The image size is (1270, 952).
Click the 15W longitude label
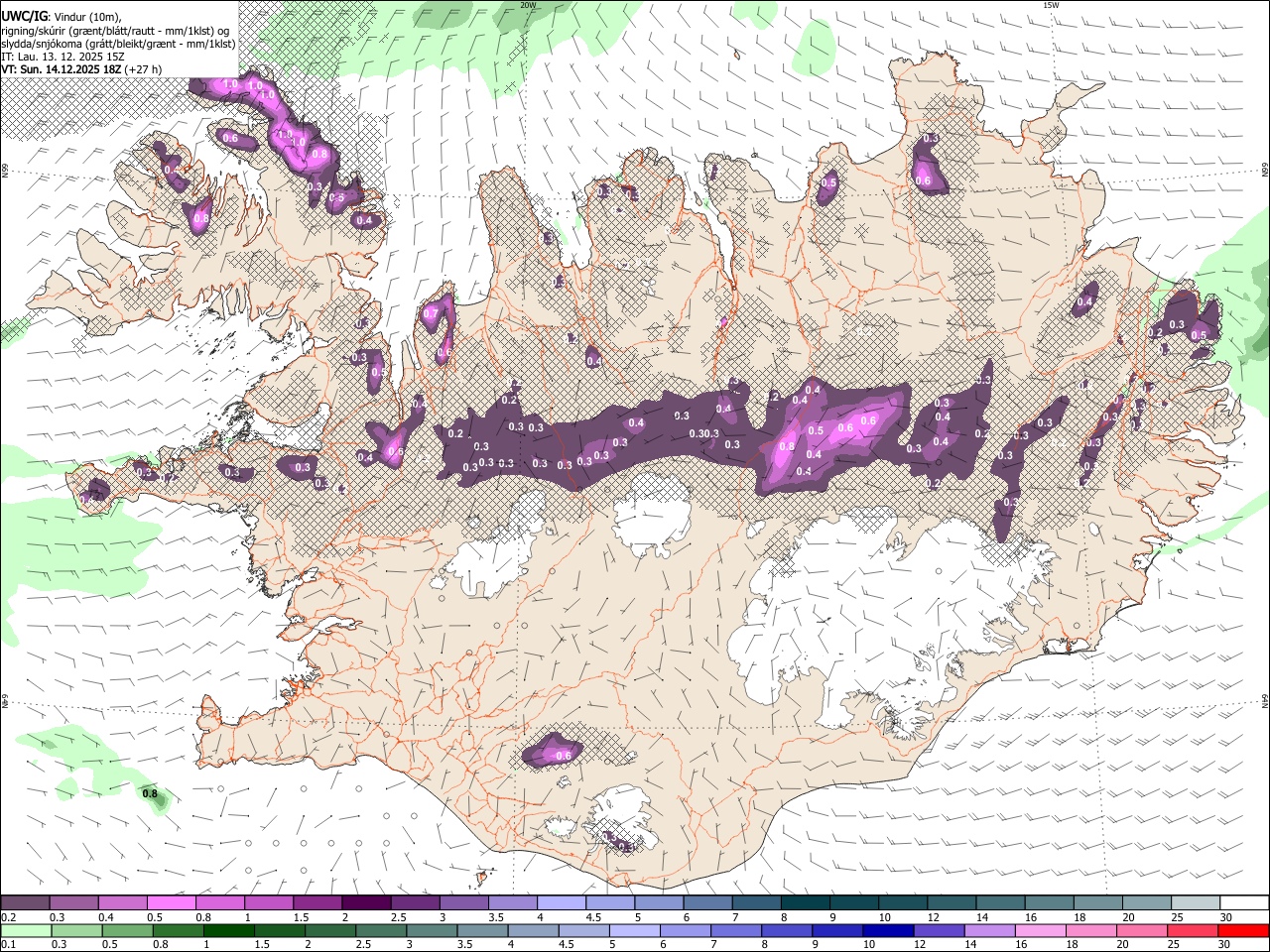coord(1051,5)
